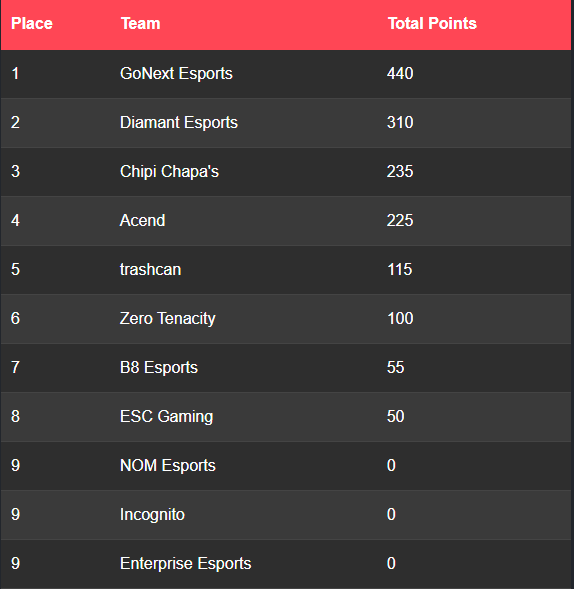Screen dimensions: 574x589
Task: Click the 310 points value
Action: tap(400, 122)
